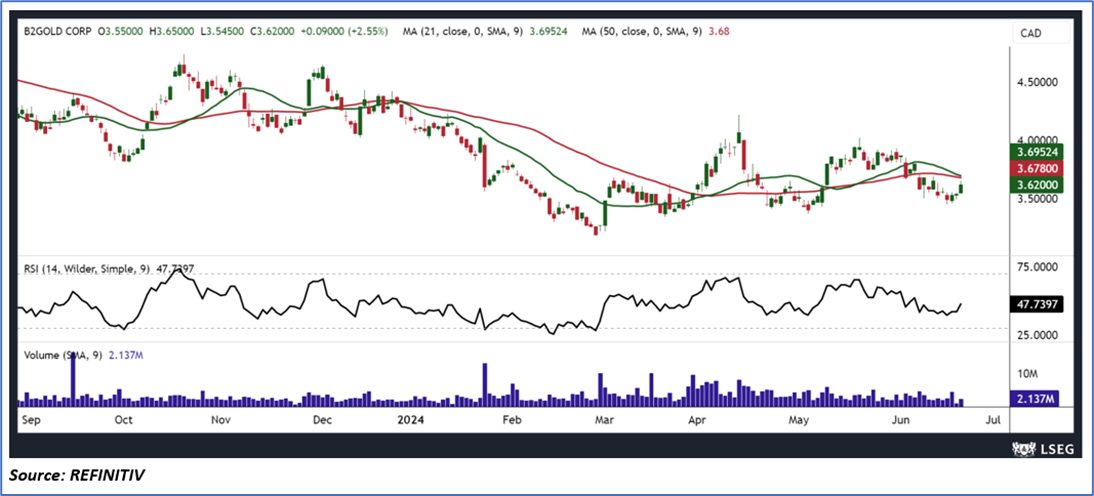This screenshot has height=496, width=1094.
Task: Click the Jun label on time axis
Action: click(901, 421)
